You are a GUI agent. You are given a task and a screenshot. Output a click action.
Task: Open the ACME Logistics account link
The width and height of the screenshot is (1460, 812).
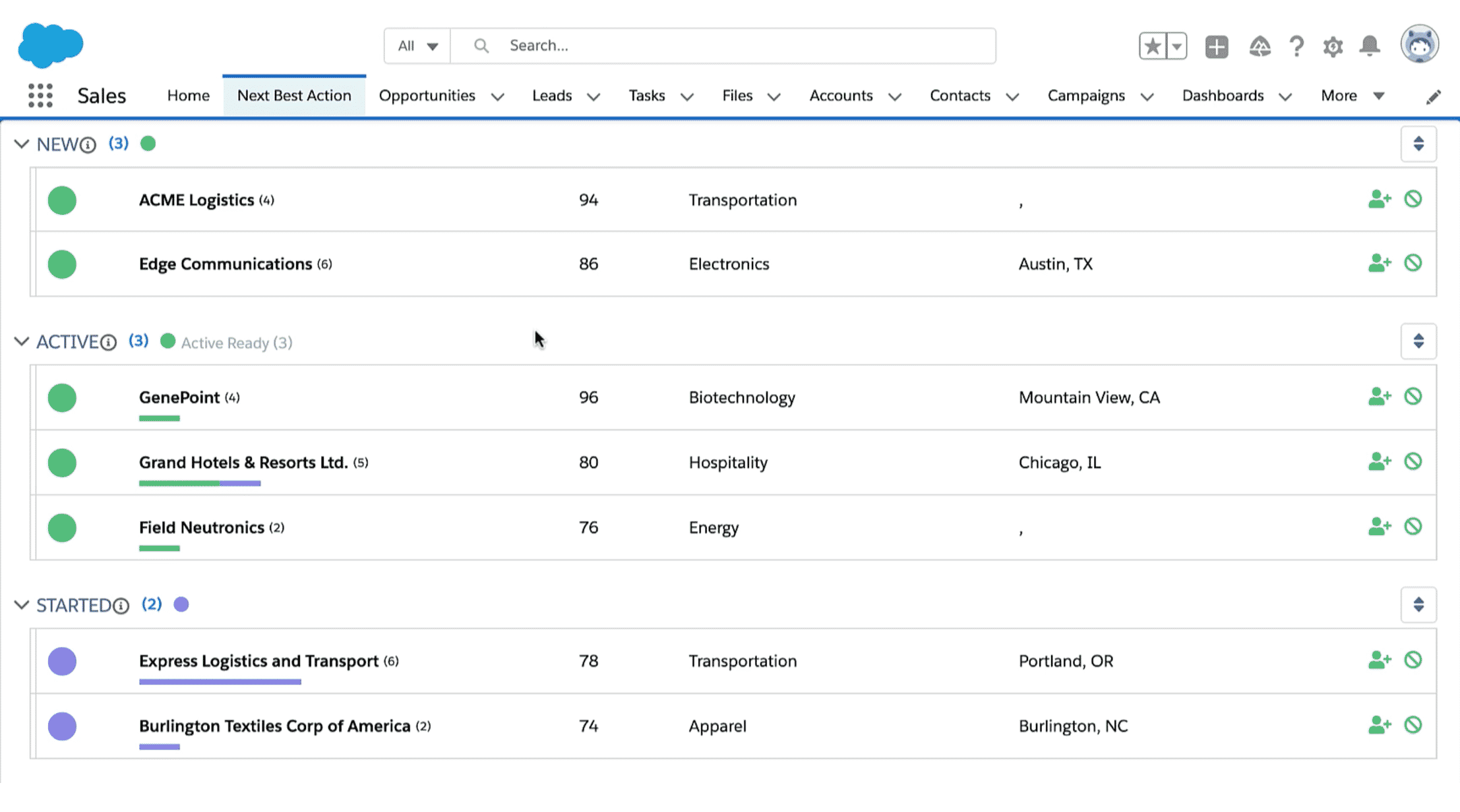click(197, 200)
